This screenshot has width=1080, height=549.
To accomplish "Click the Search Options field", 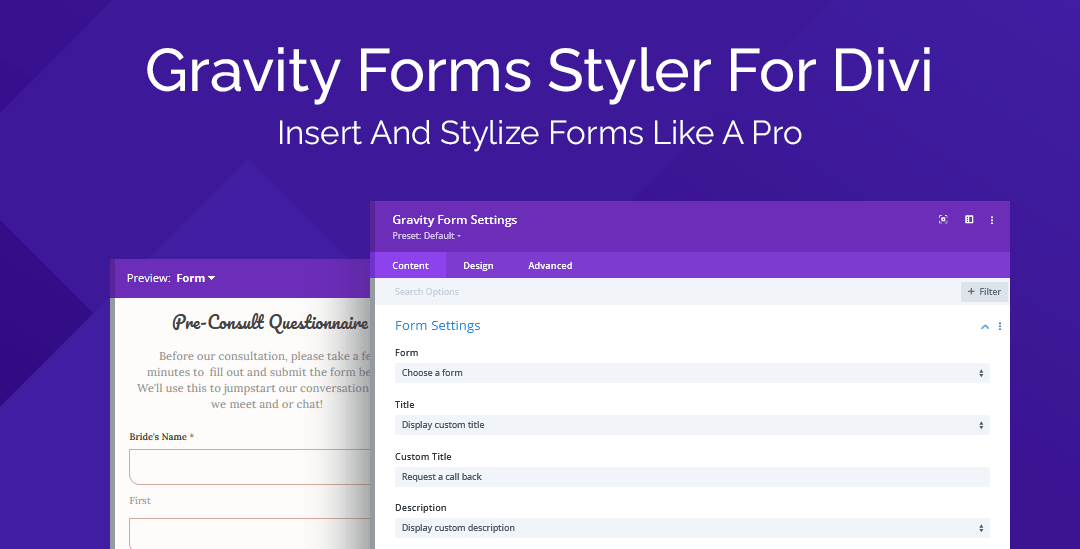I will 667,291.
